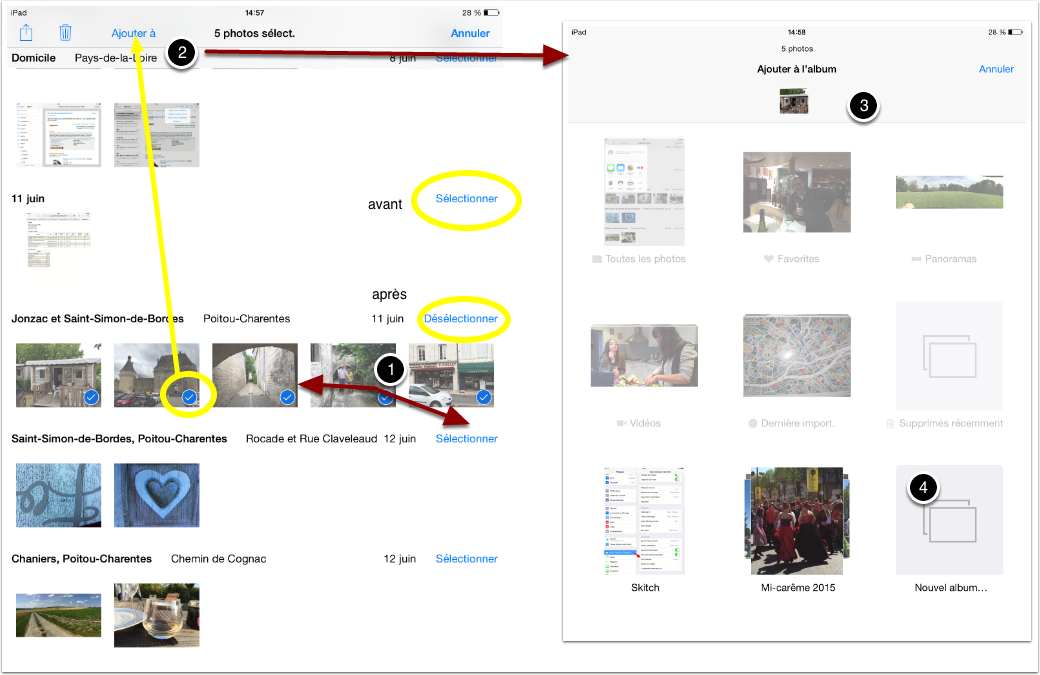This screenshot has width=1040, height=675.
Task: Select the Panoramas album thumbnail
Action: coord(949,192)
